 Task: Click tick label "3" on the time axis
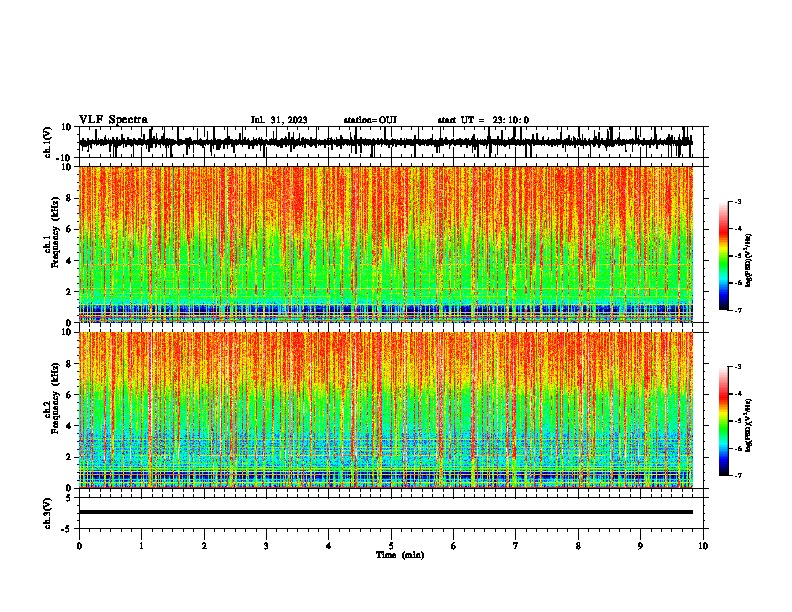pyautogui.click(x=266, y=546)
